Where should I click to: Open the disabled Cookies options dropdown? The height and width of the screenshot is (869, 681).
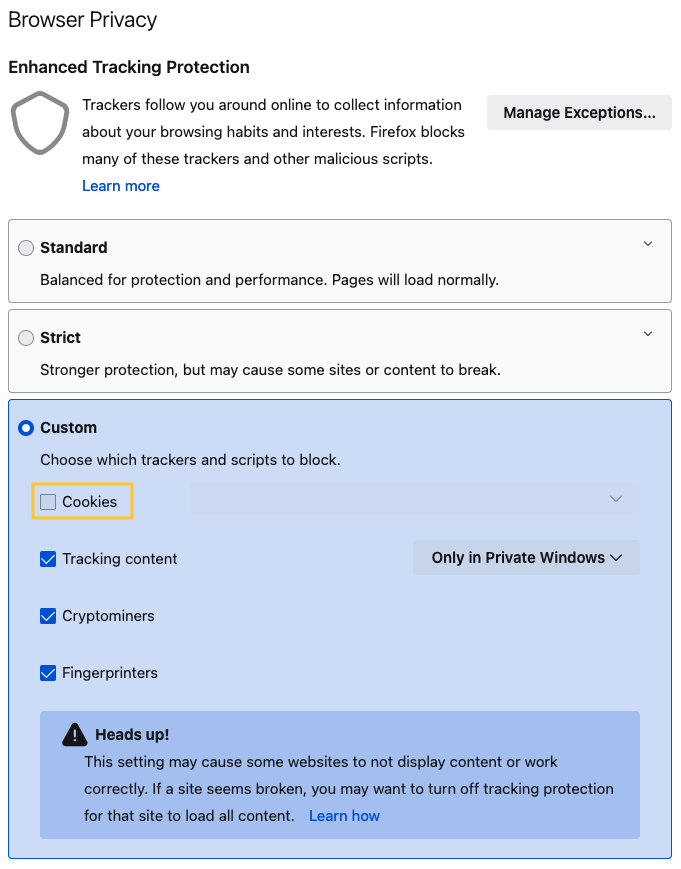click(414, 499)
